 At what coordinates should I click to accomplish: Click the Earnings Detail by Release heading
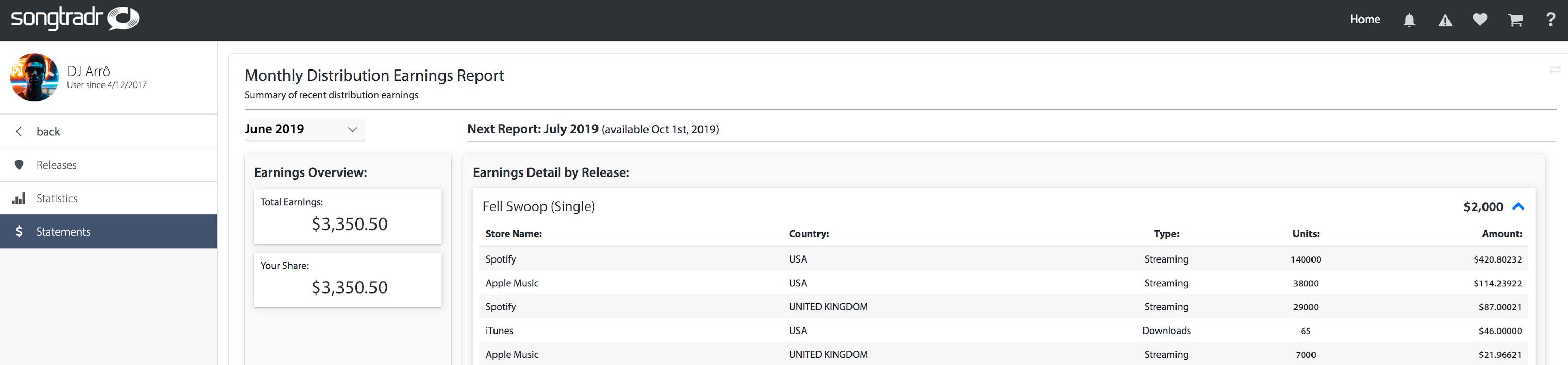pyautogui.click(x=551, y=172)
